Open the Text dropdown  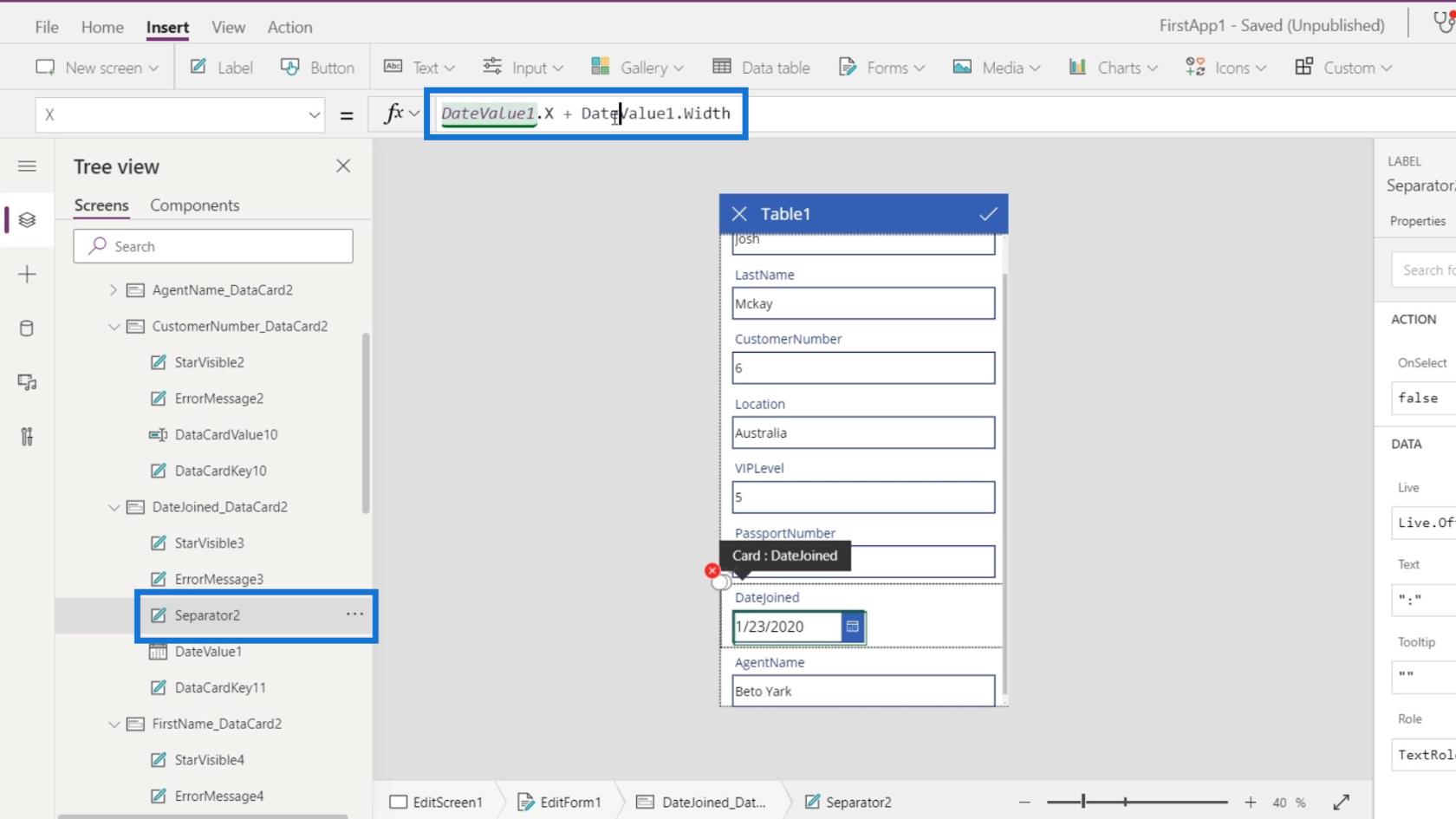pos(419,68)
